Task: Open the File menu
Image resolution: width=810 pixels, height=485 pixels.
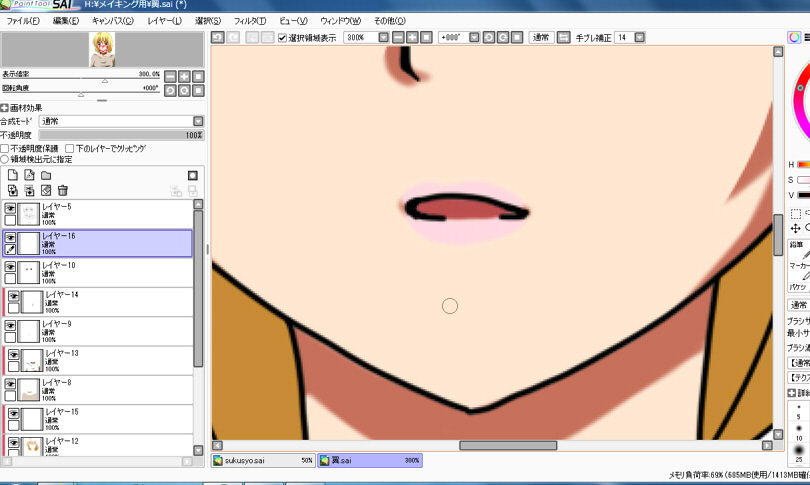Action: click(23, 21)
